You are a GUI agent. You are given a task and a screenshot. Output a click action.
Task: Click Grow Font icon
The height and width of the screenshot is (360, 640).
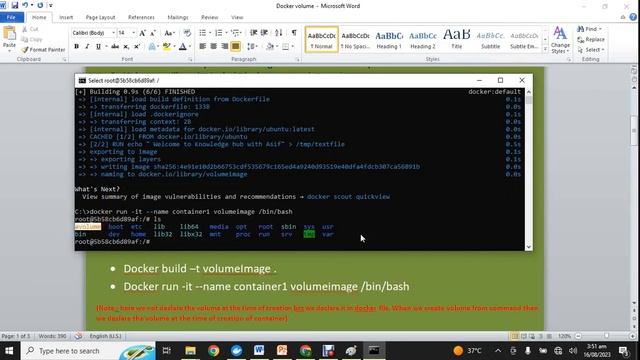tap(142, 33)
